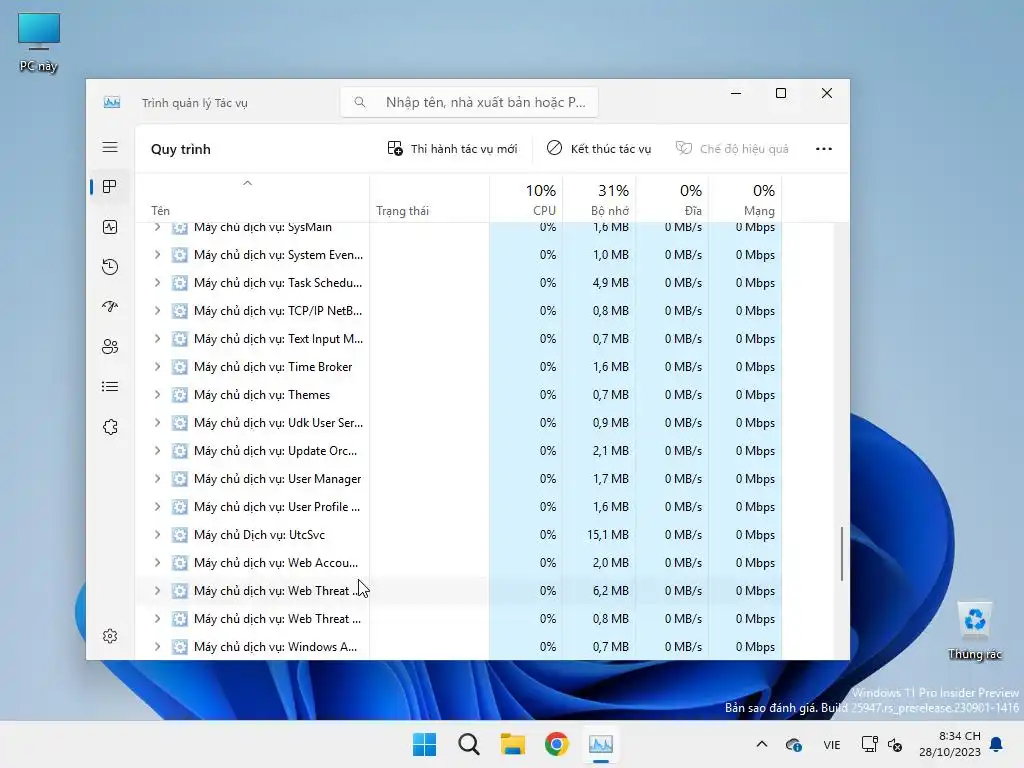Sort by the Tên column header
Viewport: 1024px width, 768px height.
pyautogui.click(x=252, y=198)
